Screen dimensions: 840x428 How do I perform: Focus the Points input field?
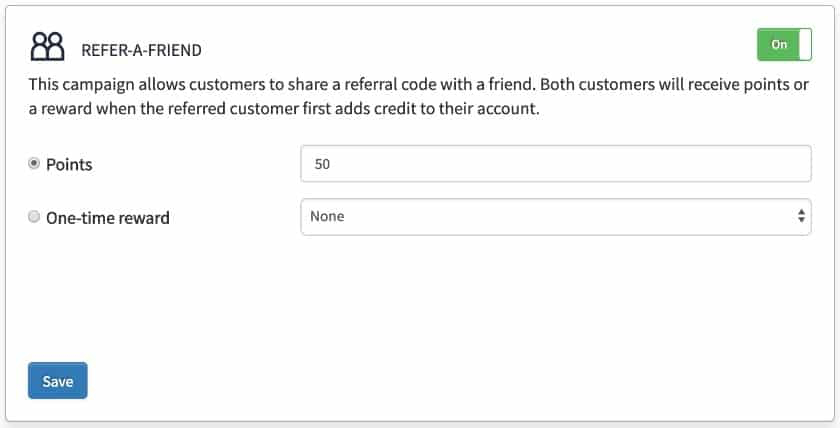556,164
